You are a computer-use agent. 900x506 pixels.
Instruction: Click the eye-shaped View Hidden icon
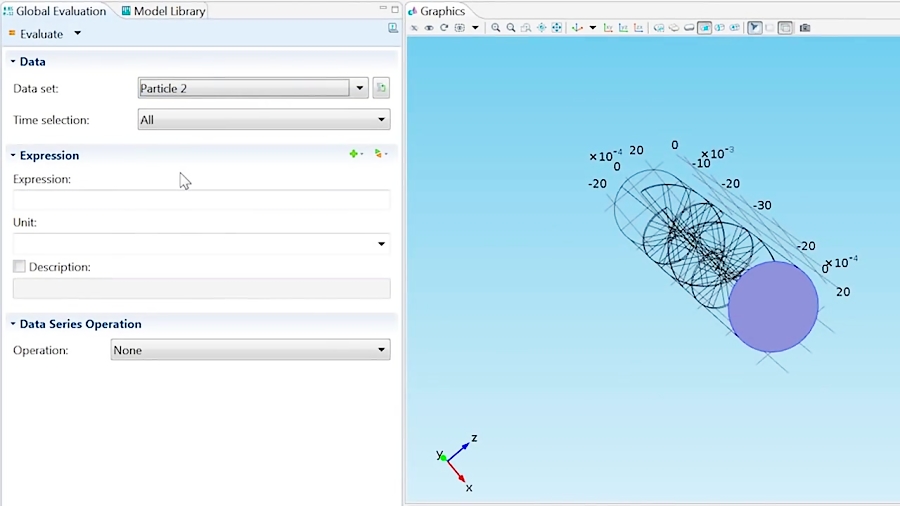click(429, 28)
